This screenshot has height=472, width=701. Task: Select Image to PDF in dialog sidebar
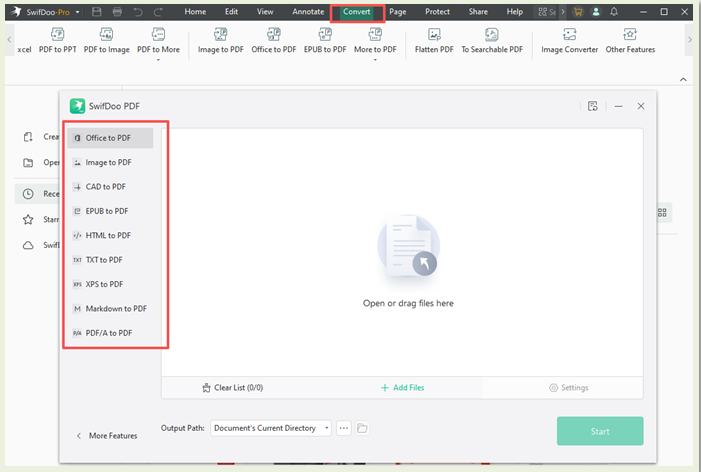coord(110,163)
